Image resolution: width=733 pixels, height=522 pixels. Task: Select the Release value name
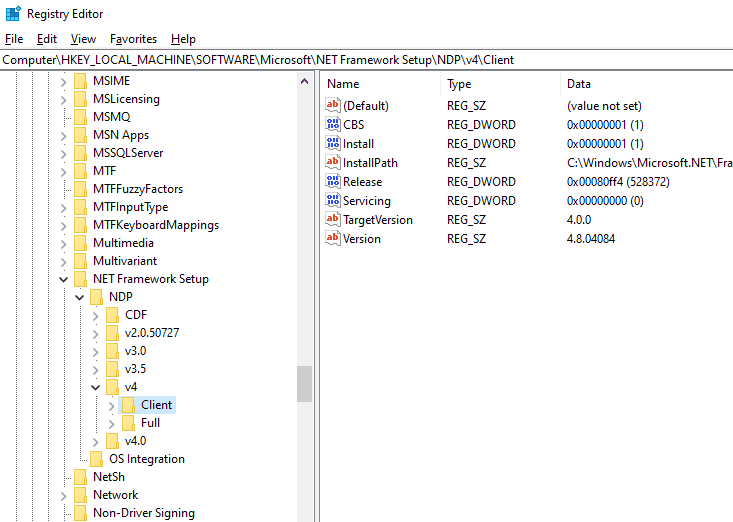click(362, 181)
